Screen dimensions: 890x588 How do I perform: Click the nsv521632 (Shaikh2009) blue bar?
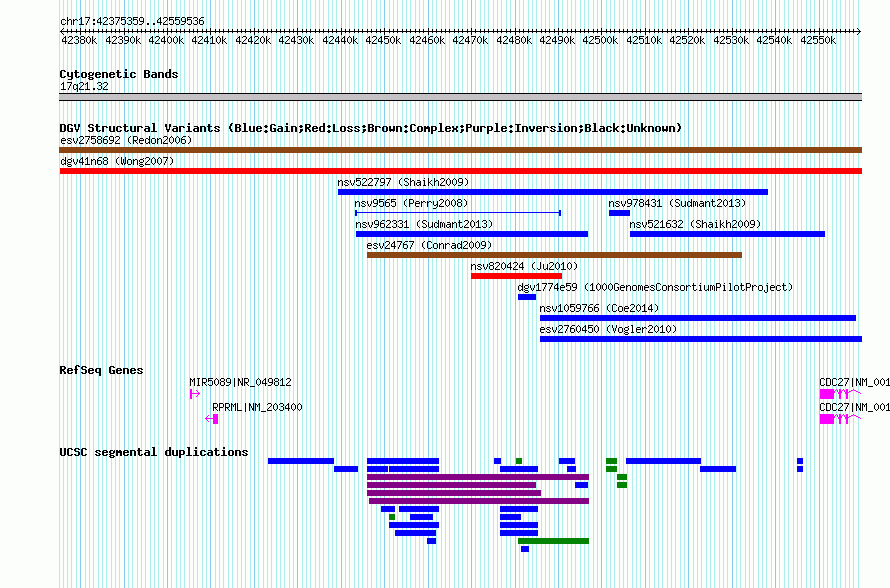pyautogui.click(x=727, y=234)
